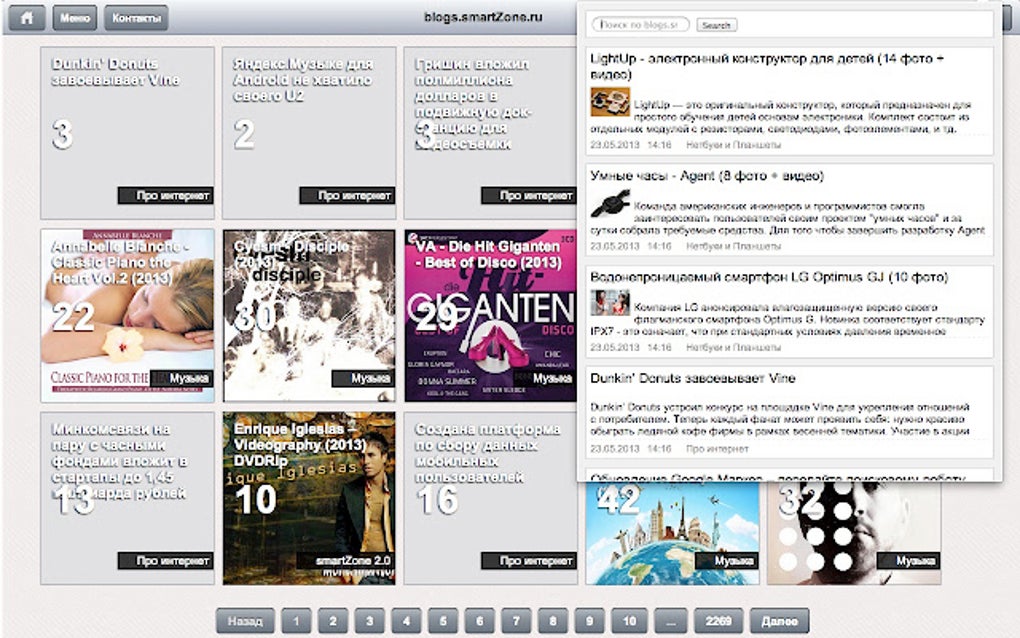Click the Search button
This screenshot has height=638, width=1020.
pyautogui.click(x=716, y=25)
